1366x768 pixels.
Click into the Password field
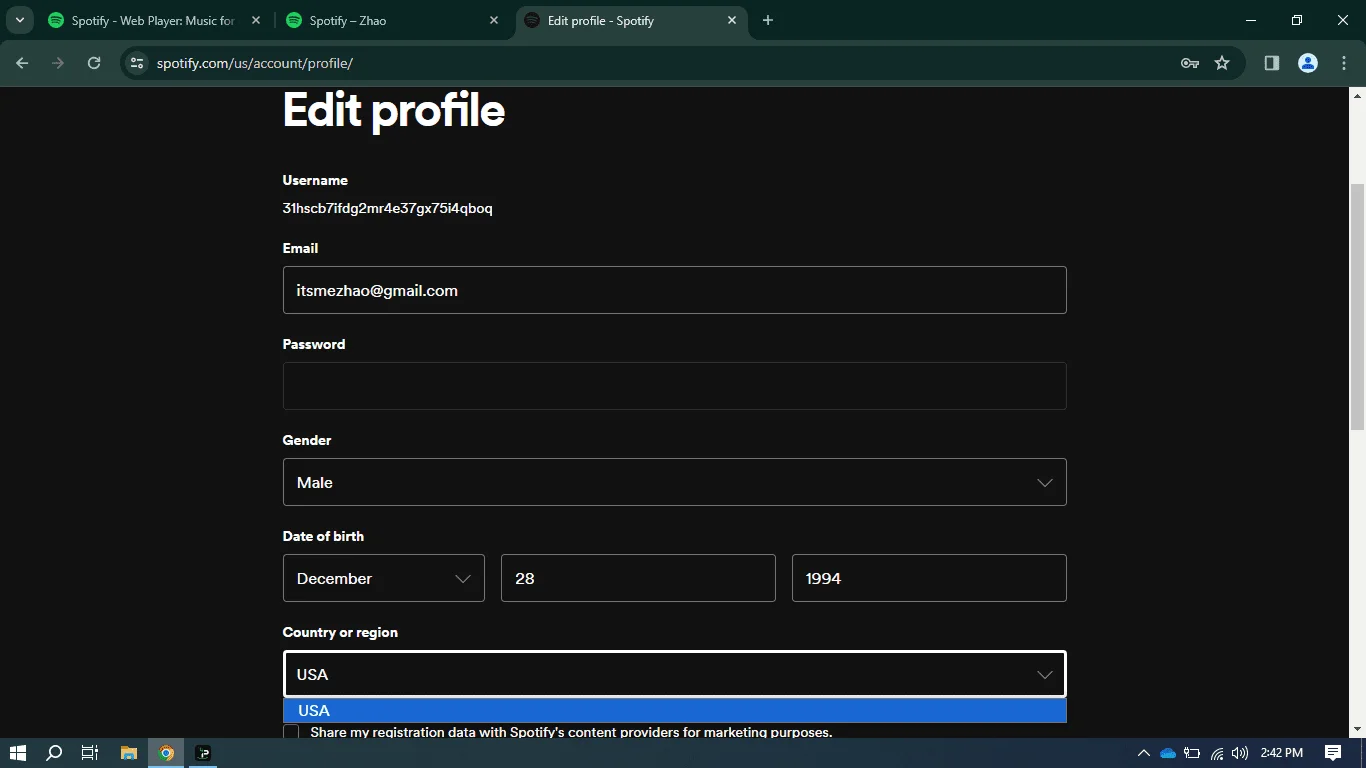[675, 386]
